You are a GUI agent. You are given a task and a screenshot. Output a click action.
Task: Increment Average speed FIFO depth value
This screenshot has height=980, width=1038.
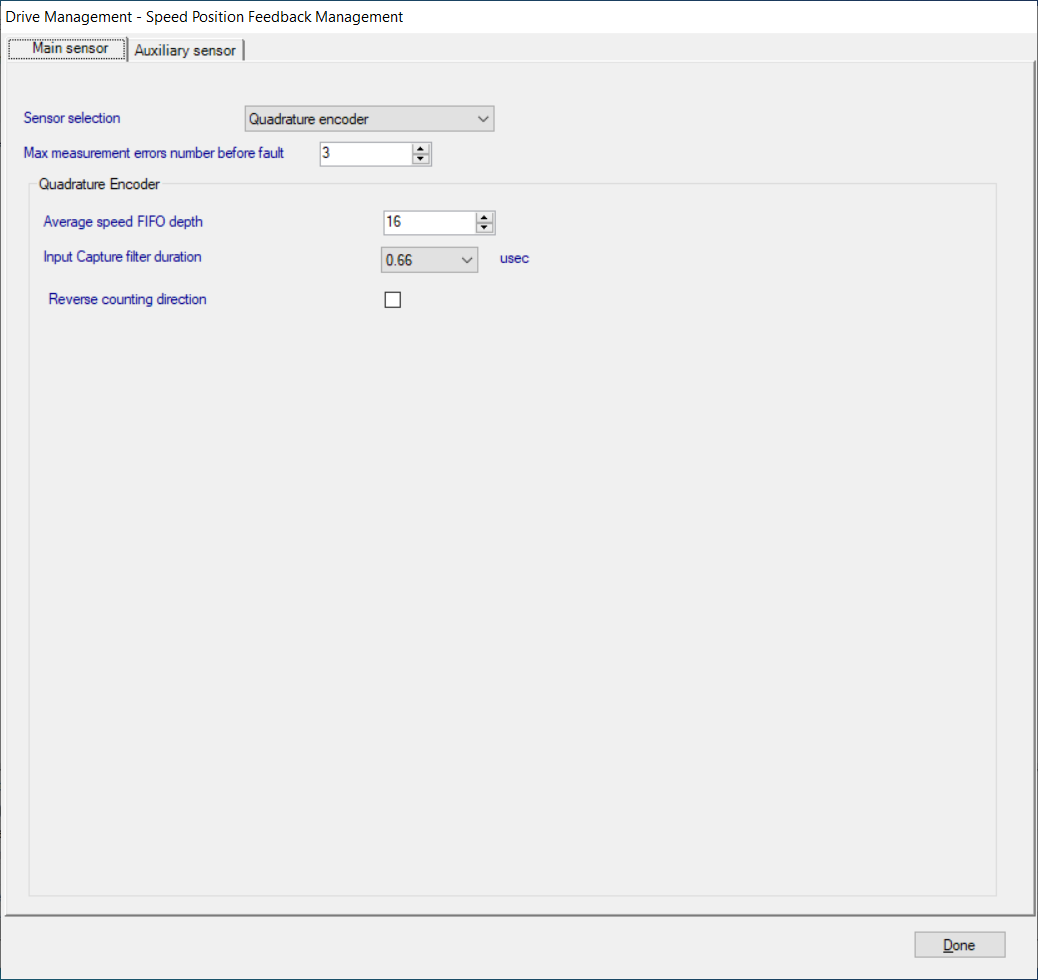click(x=485, y=218)
